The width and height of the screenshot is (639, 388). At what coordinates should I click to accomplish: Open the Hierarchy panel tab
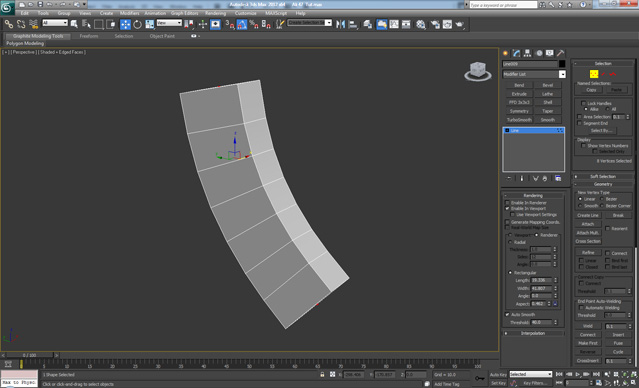[x=528, y=53]
